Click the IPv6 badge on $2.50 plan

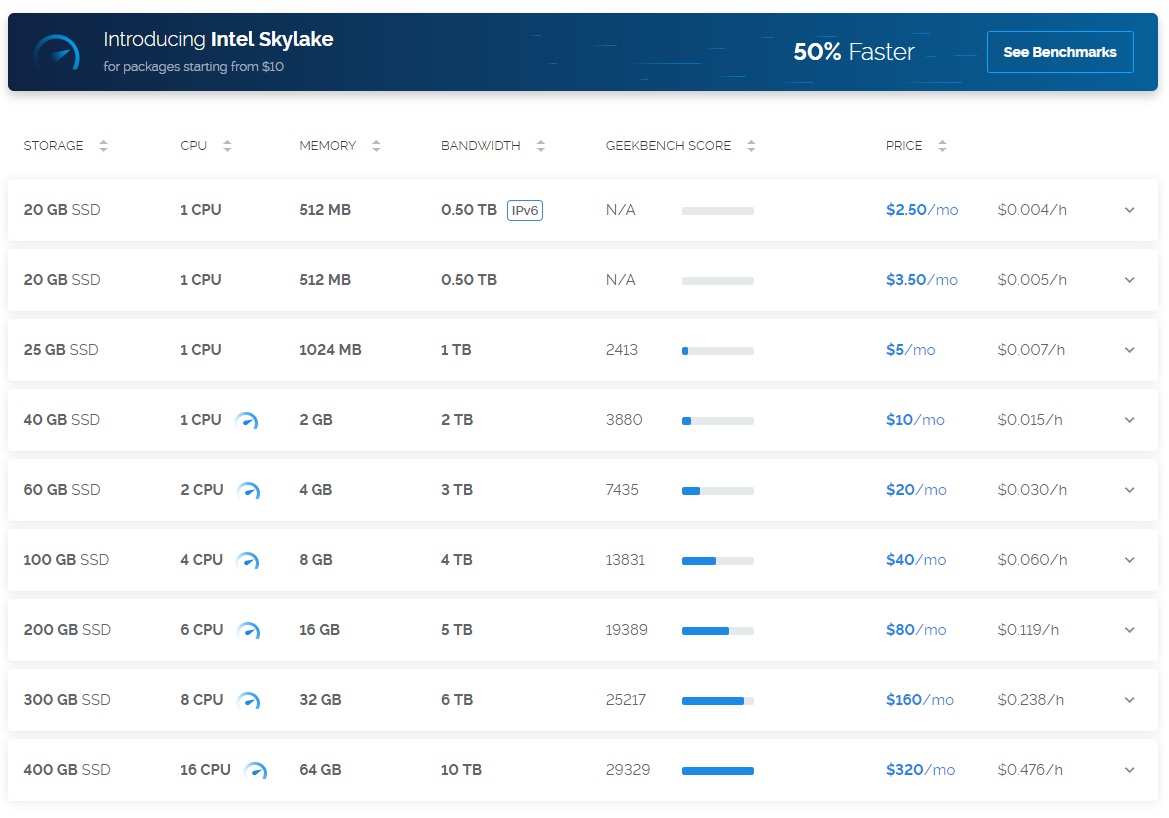point(525,210)
